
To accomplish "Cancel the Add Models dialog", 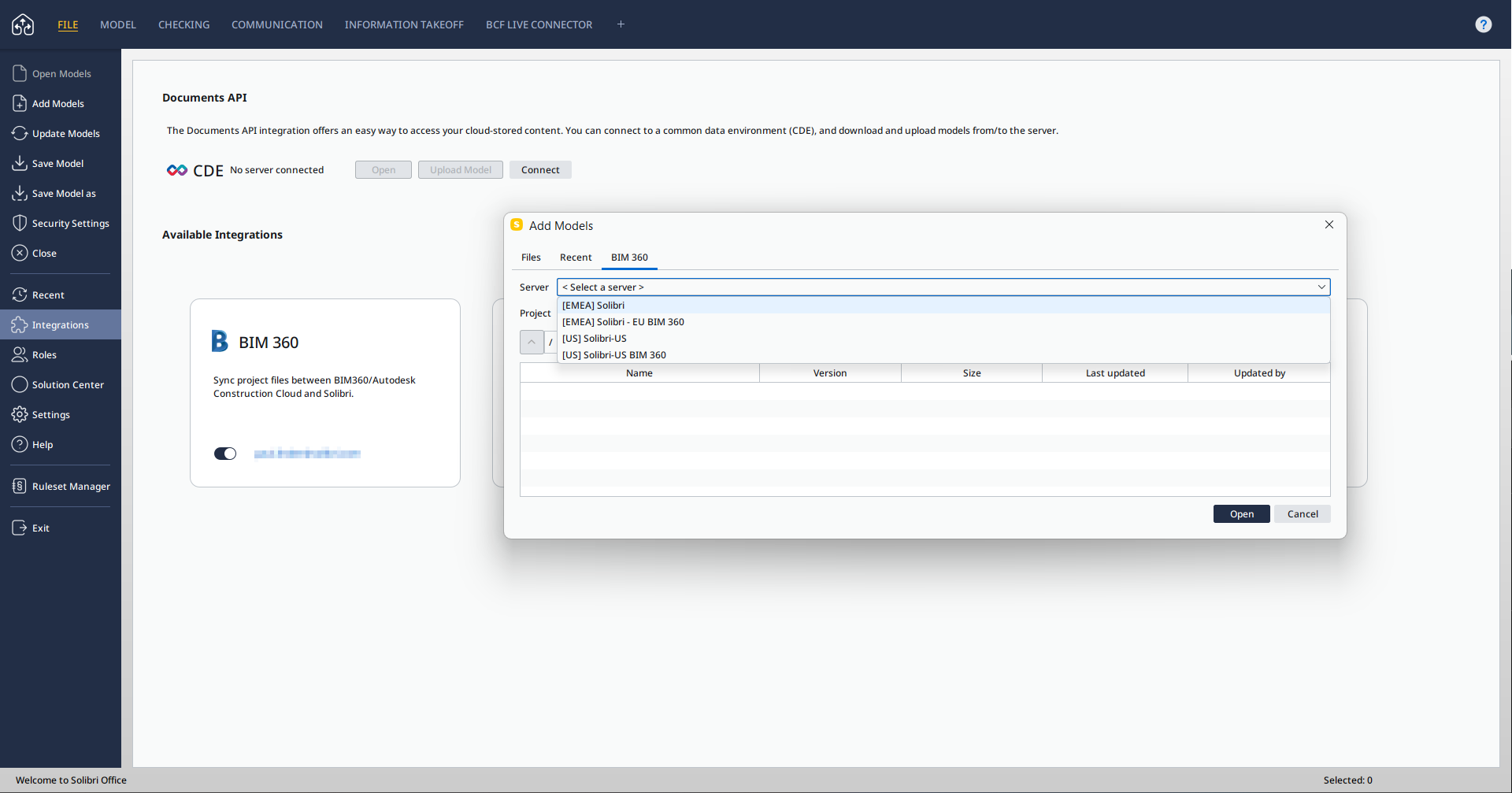I will (x=1303, y=514).
